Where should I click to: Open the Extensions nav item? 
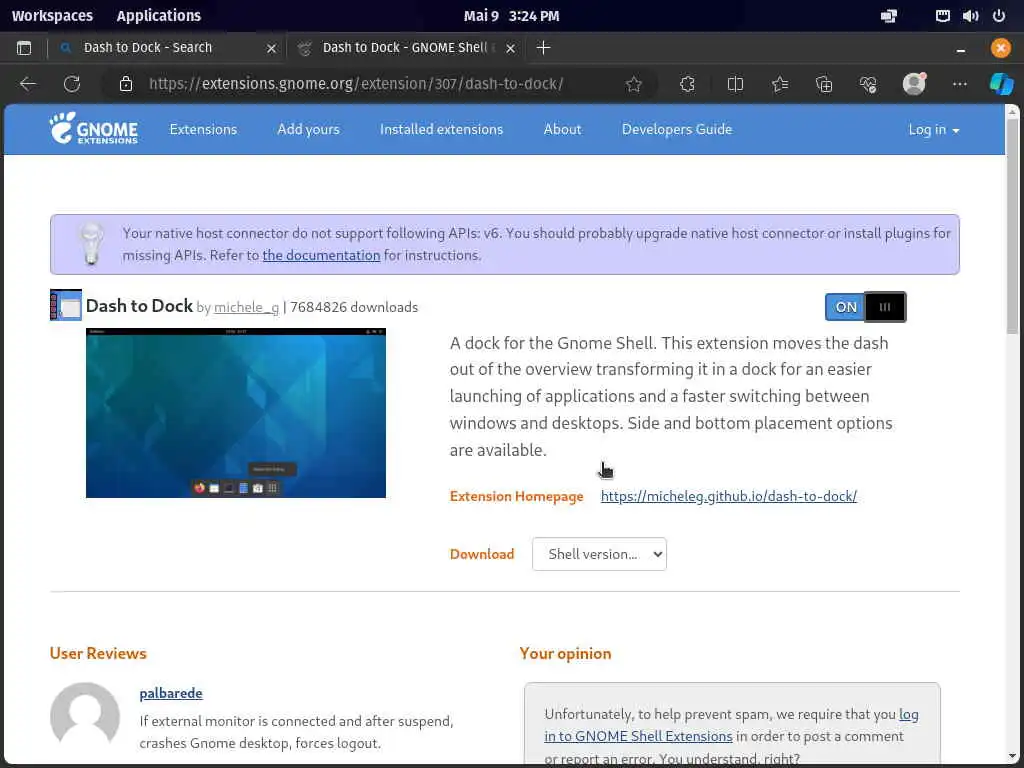point(203,129)
